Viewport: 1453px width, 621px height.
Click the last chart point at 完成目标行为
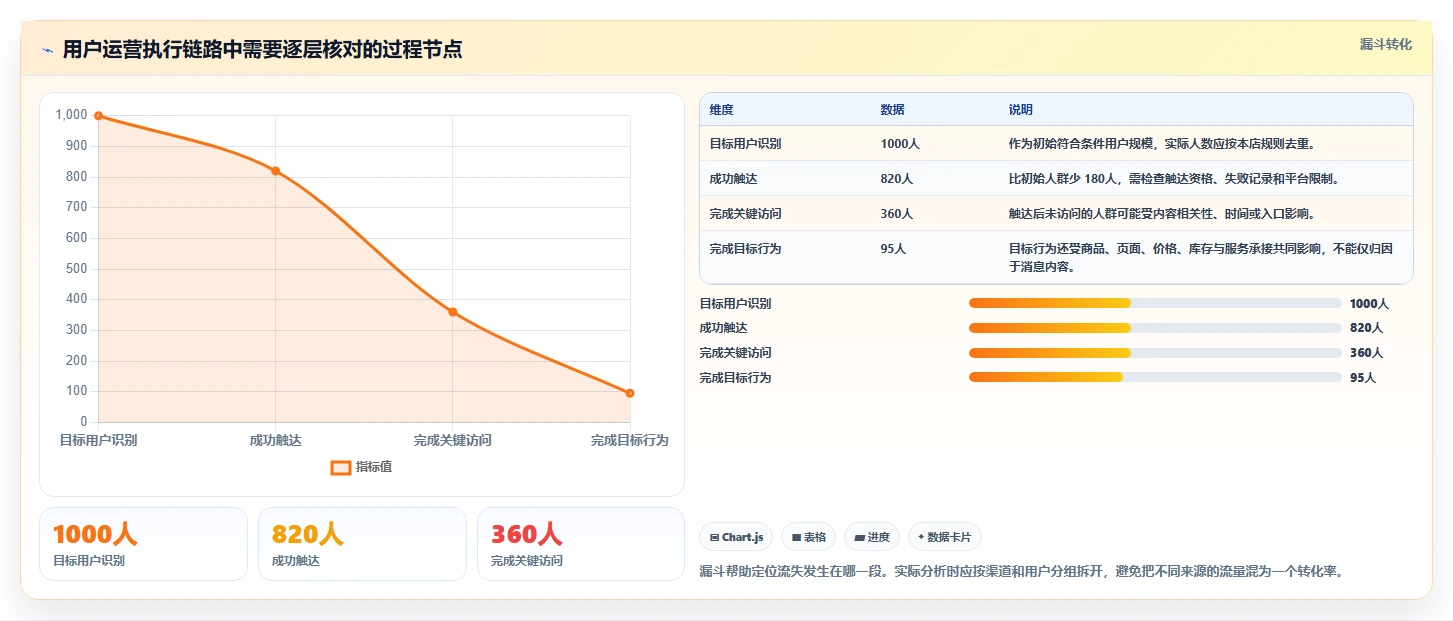pos(630,393)
